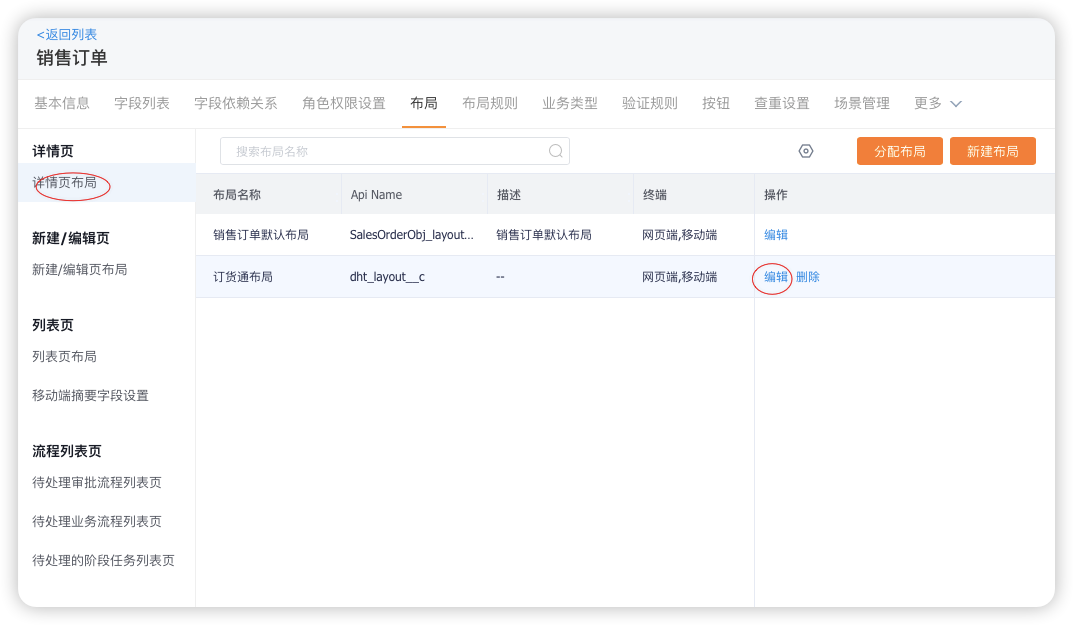Click the 订货通布局 name cell

(243, 277)
